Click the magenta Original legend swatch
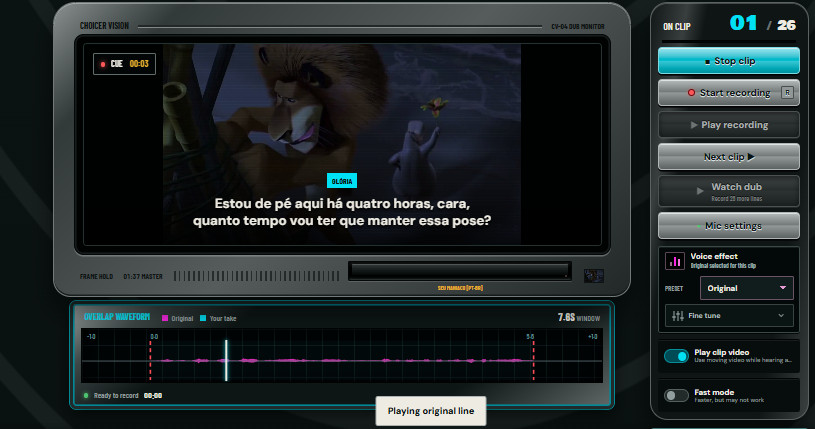The height and width of the screenshot is (429, 815). (x=165, y=318)
